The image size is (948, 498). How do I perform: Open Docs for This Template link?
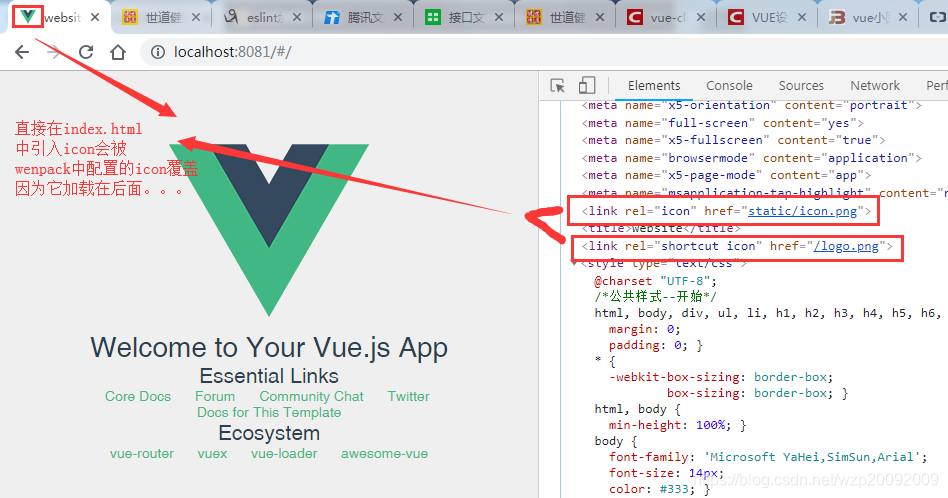269,412
